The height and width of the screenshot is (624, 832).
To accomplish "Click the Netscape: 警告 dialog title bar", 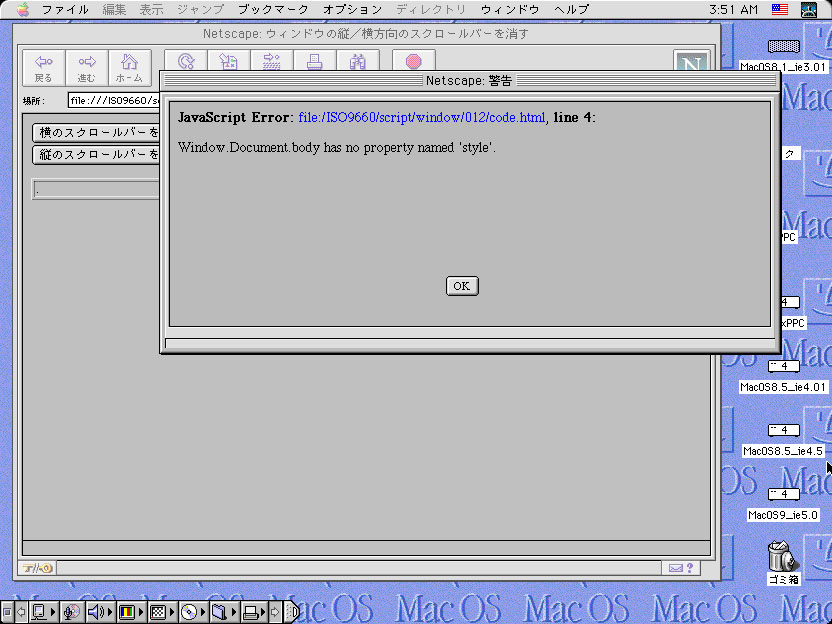I will coord(470,80).
